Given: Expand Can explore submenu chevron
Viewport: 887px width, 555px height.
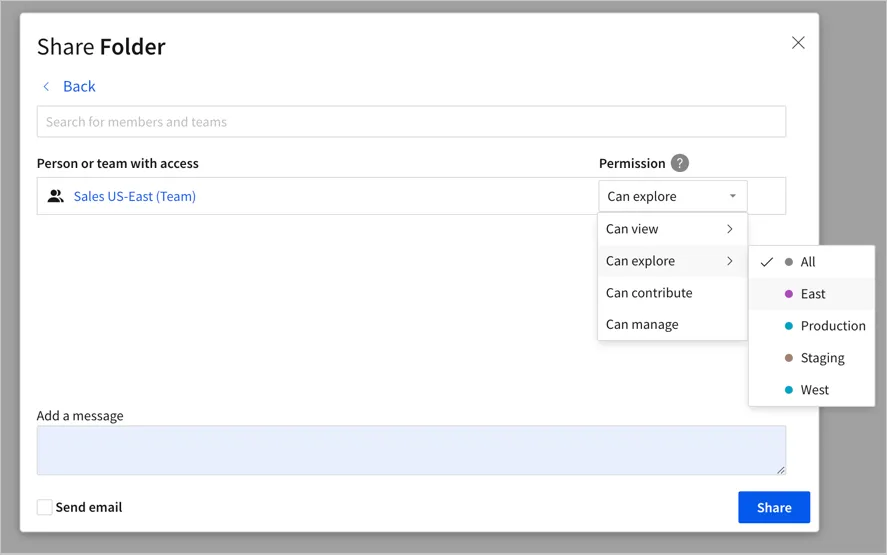Looking at the screenshot, I should (x=730, y=261).
